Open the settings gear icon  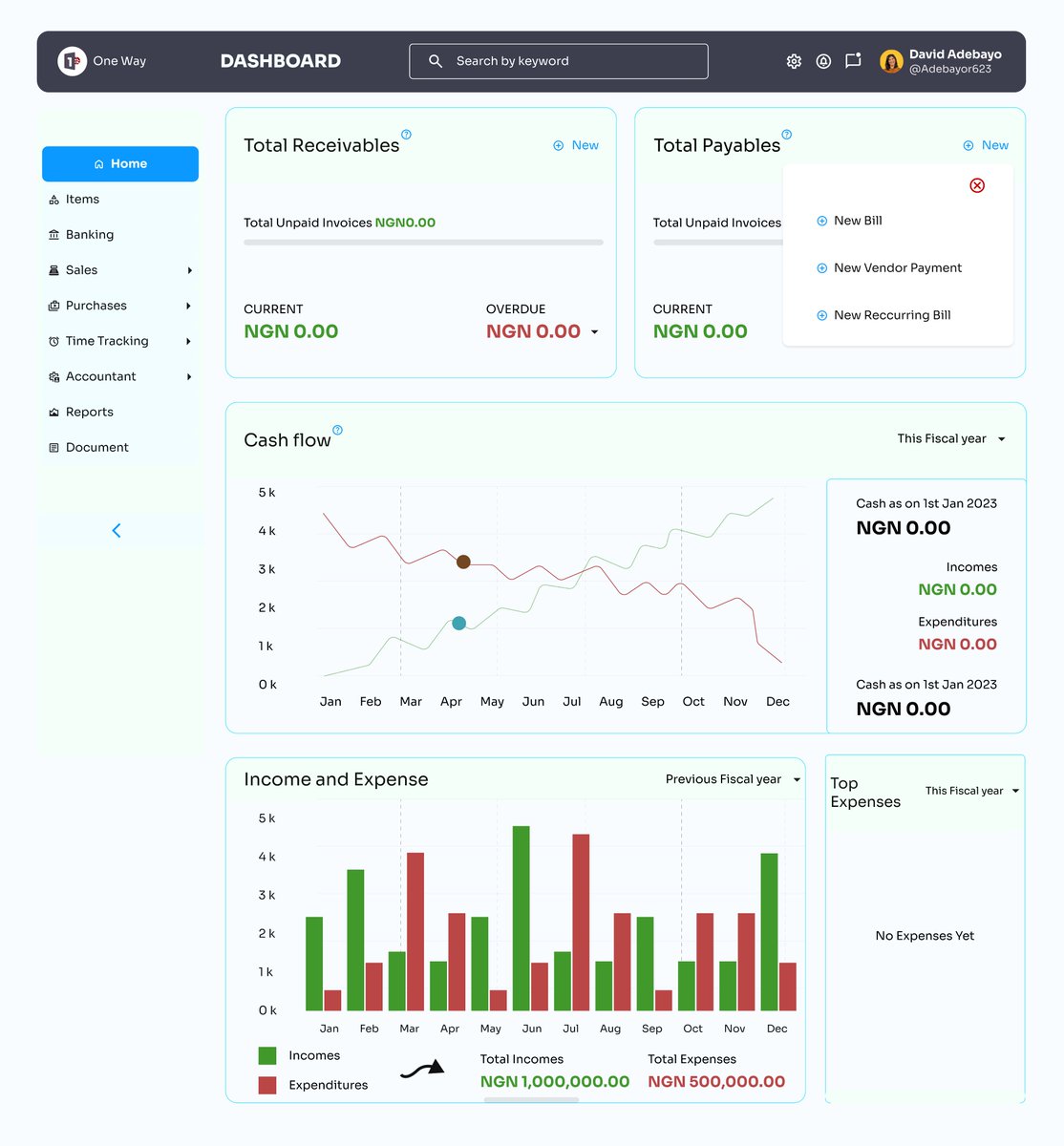[x=794, y=61]
